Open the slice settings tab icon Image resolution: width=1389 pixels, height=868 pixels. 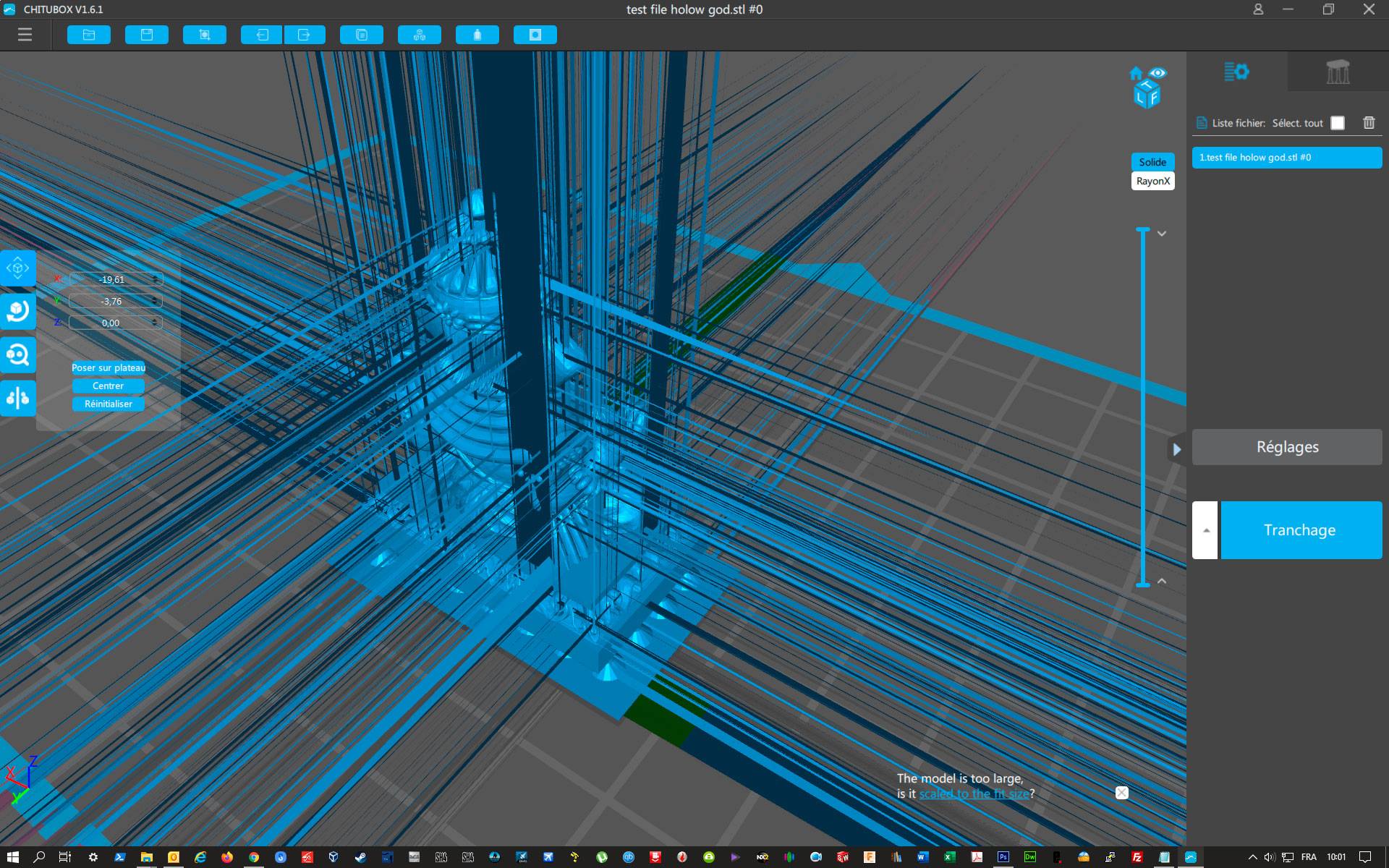(x=1236, y=72)
